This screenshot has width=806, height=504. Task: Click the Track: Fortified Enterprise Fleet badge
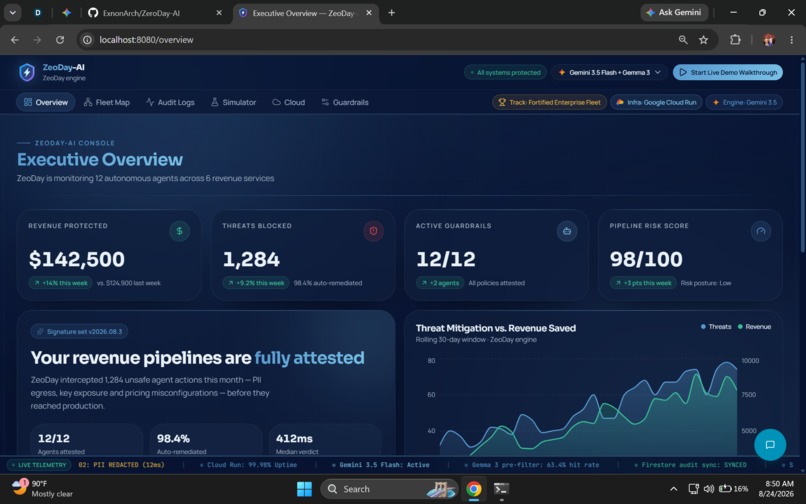549,102
